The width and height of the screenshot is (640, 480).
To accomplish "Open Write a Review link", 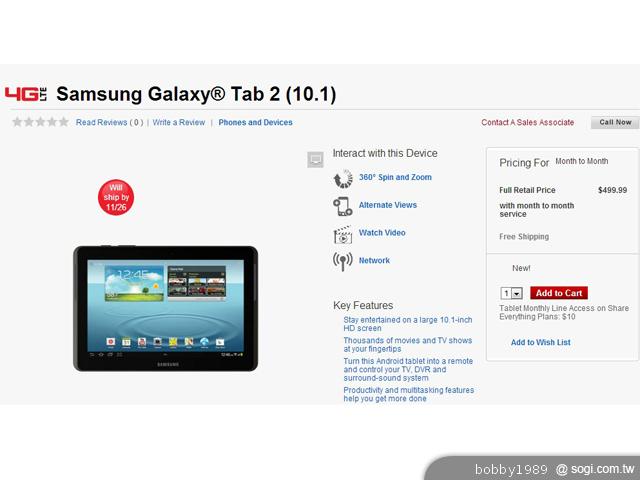I will click(179, 122).
